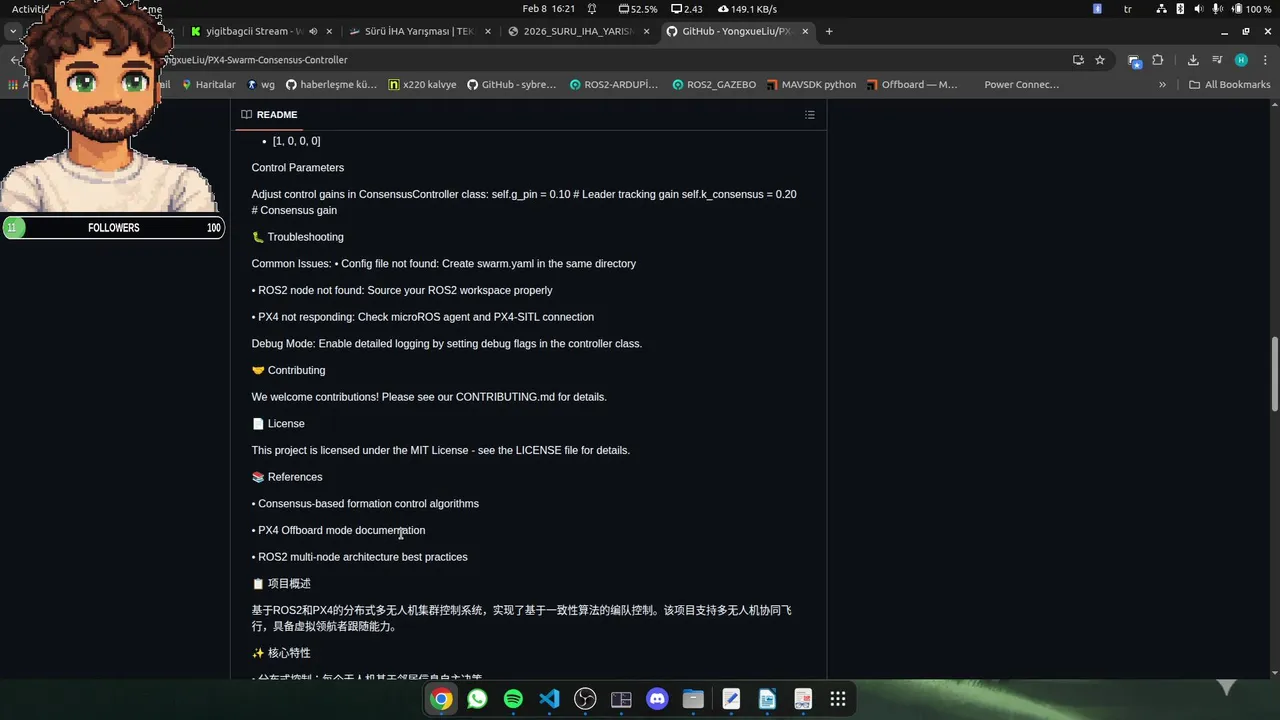Open WhatsApp from the dock

477,699
